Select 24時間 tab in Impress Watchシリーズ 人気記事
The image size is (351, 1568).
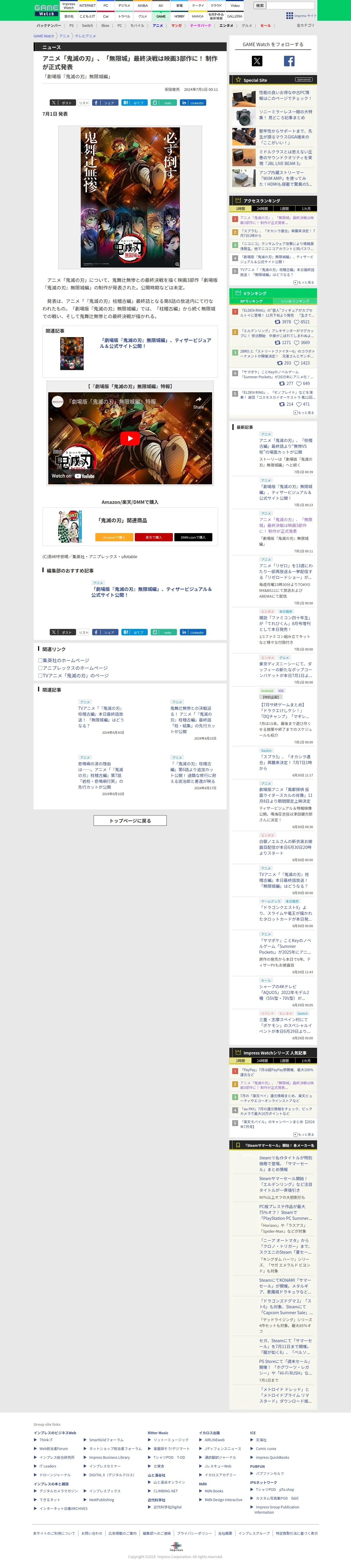[x=262, y=1061]
